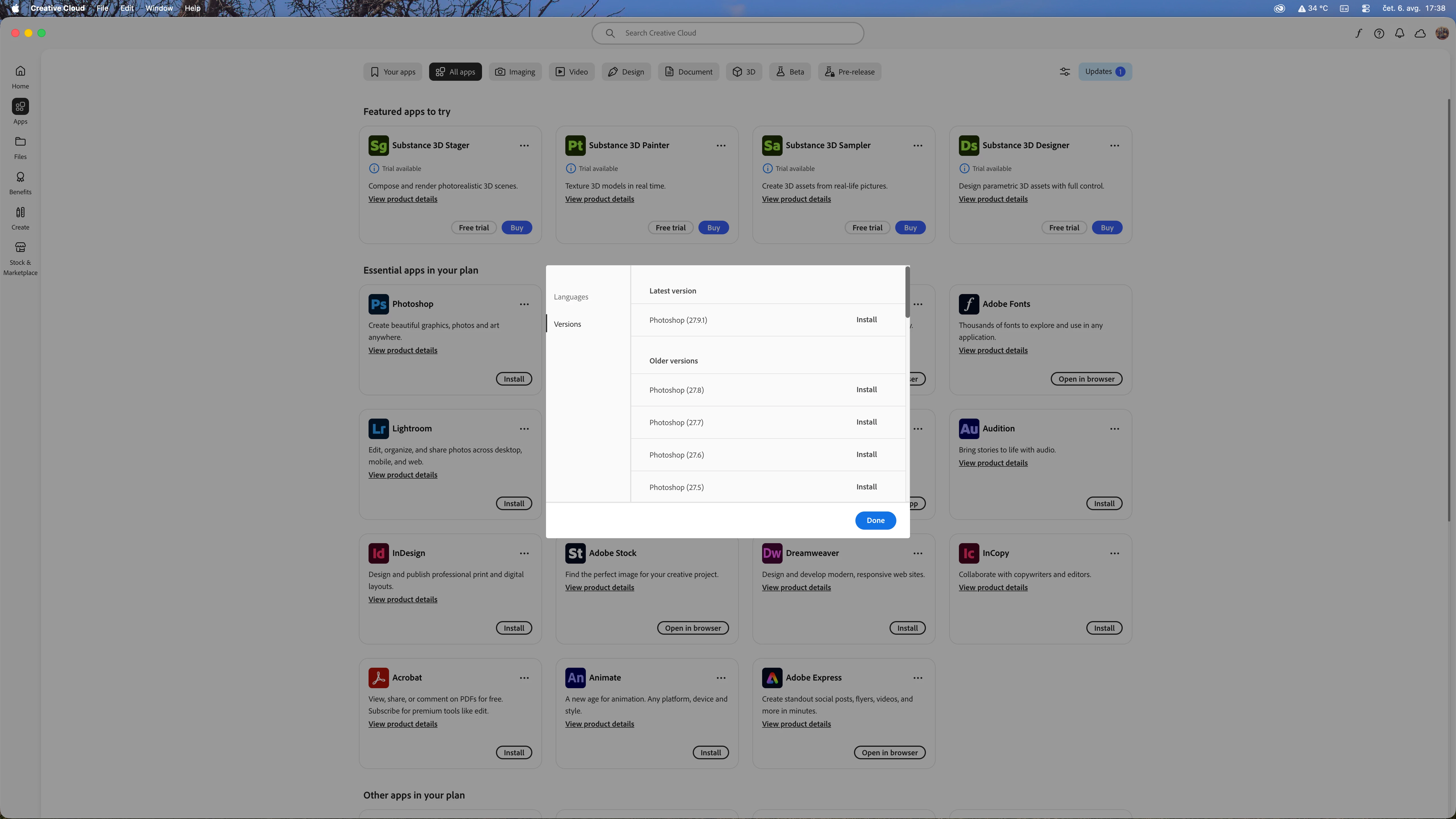Image resolution: width=1456 pixels, height=819 pixels.
Task: Click the Creative Cloud menu bar status icon
Action: 1280,8
